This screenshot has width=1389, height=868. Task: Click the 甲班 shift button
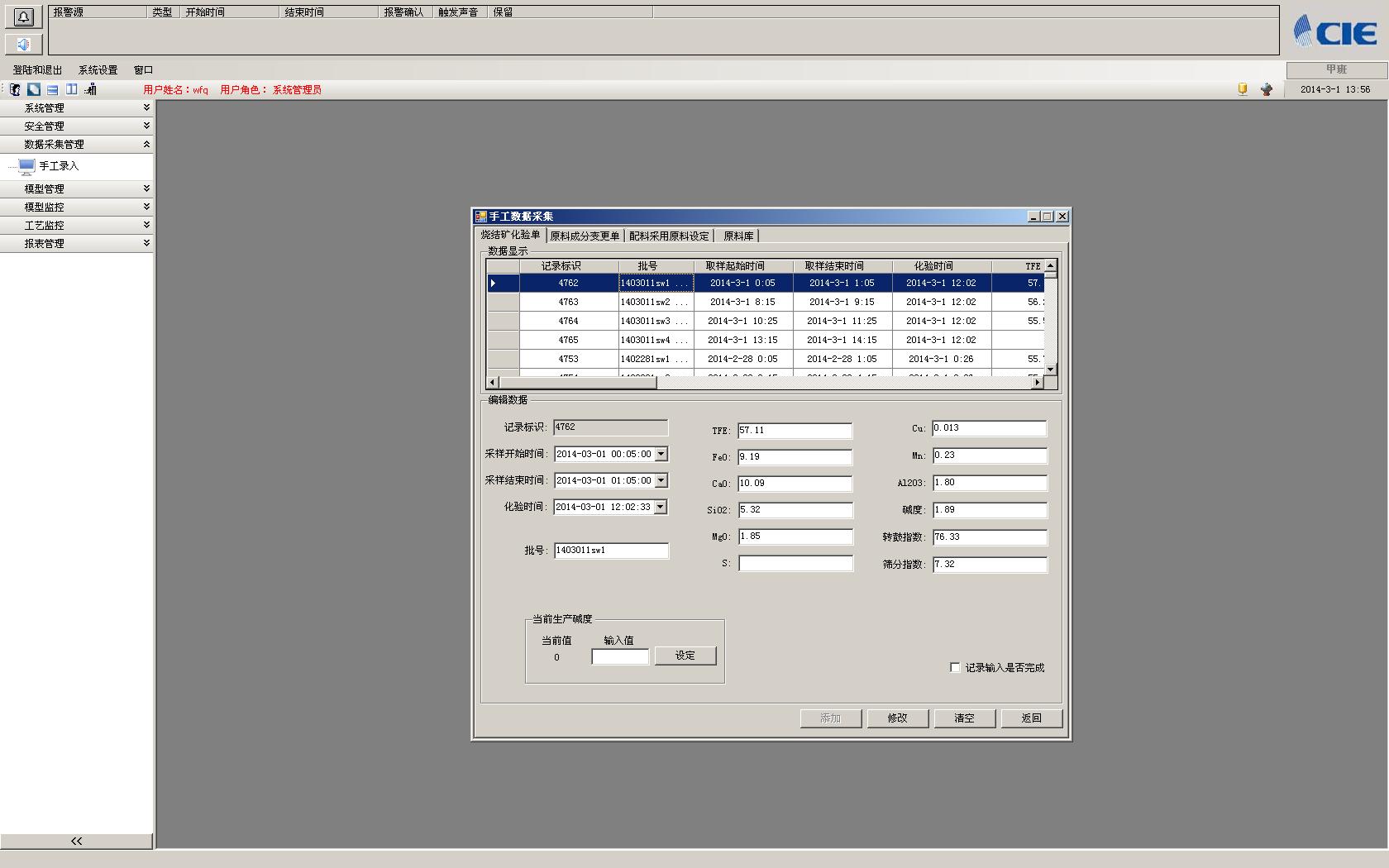pos(1336,70)
